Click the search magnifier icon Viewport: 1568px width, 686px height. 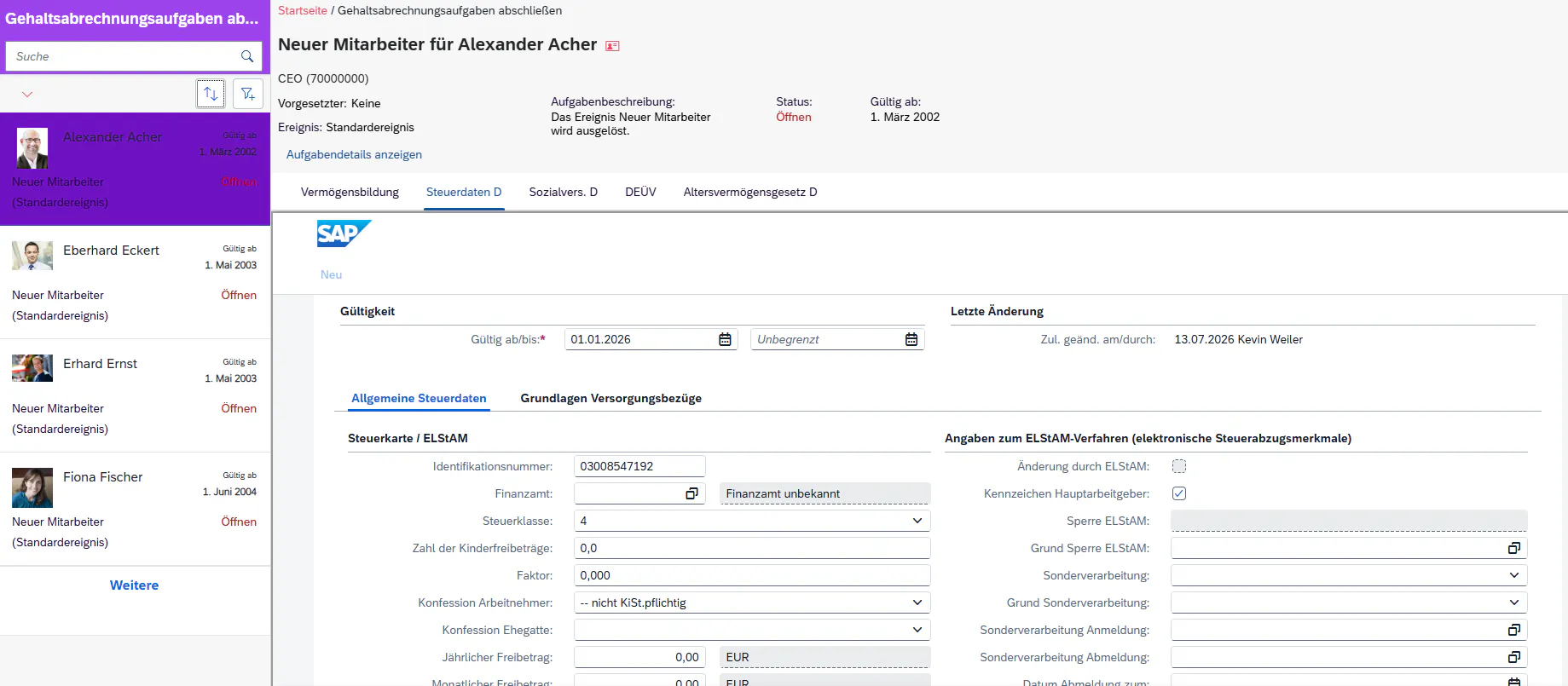247,56
